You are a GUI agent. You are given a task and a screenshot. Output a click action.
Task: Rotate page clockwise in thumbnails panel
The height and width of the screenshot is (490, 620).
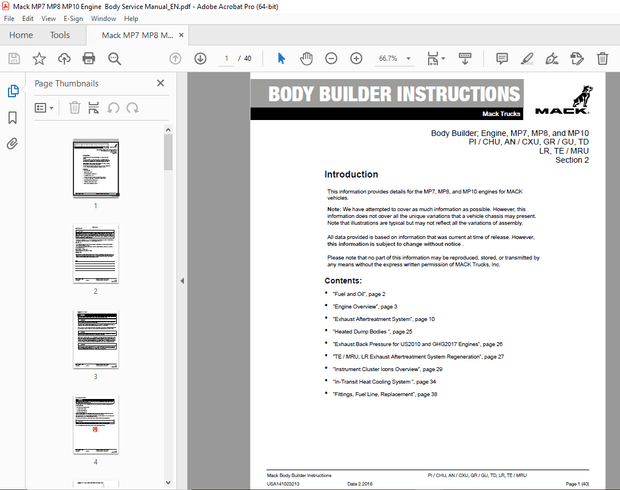coord(132,108)
